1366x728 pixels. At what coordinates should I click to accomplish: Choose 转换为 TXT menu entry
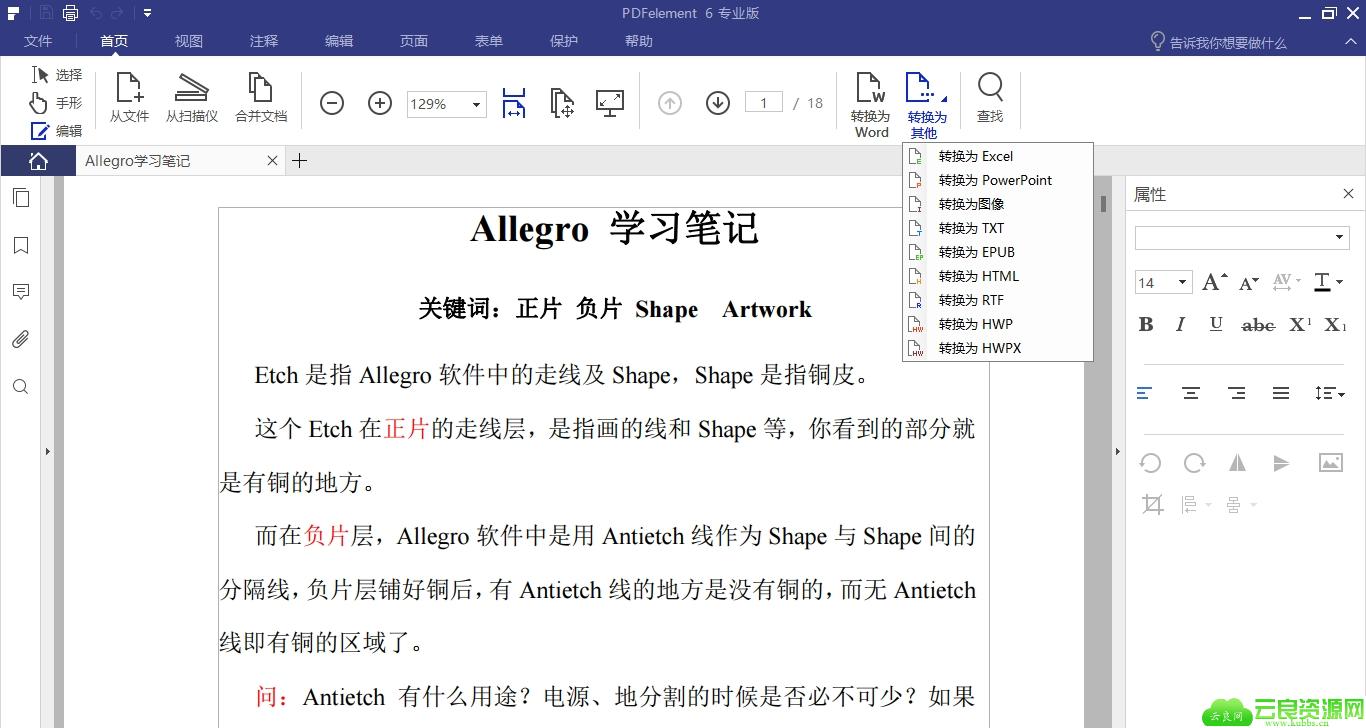[x=997, y=228]
